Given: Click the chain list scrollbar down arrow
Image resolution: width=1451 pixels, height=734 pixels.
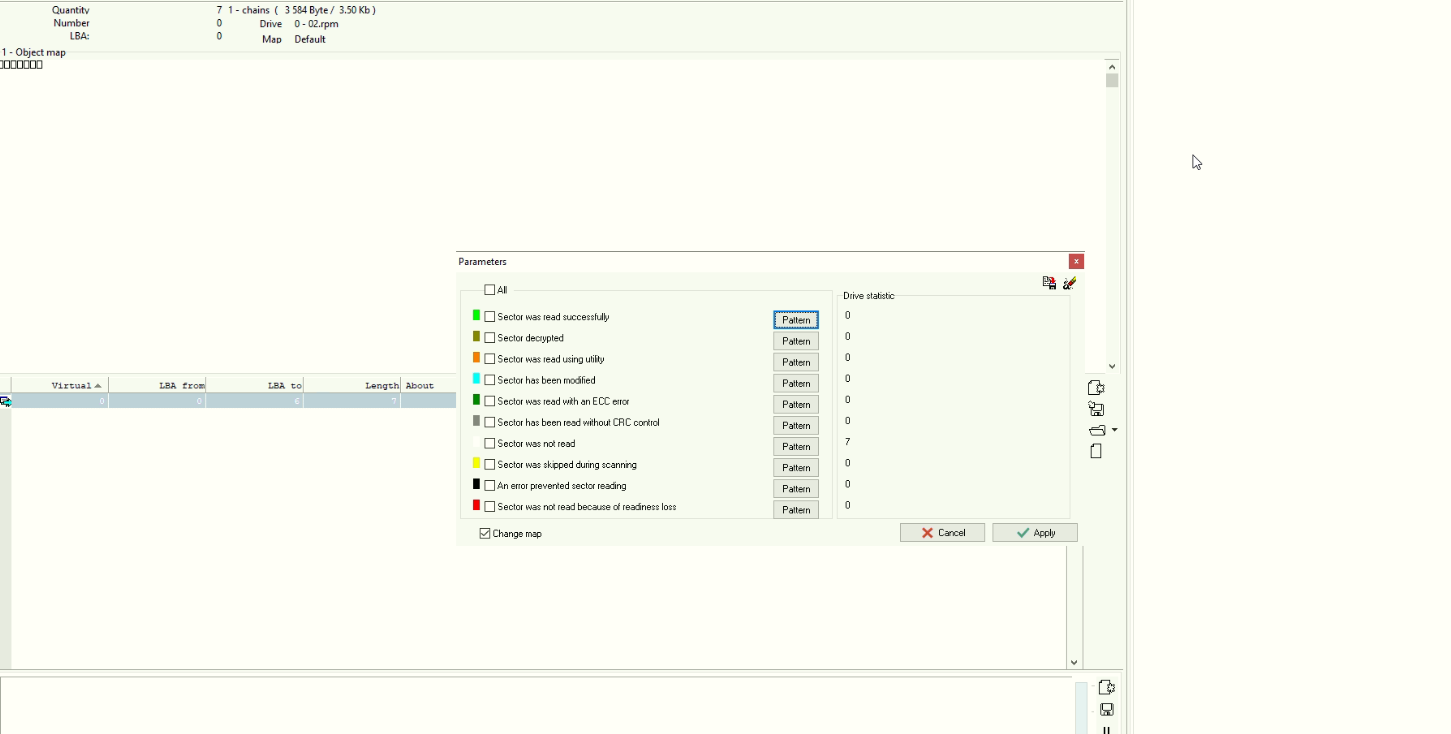Looking at the screenshot, I should point(1074,662).
